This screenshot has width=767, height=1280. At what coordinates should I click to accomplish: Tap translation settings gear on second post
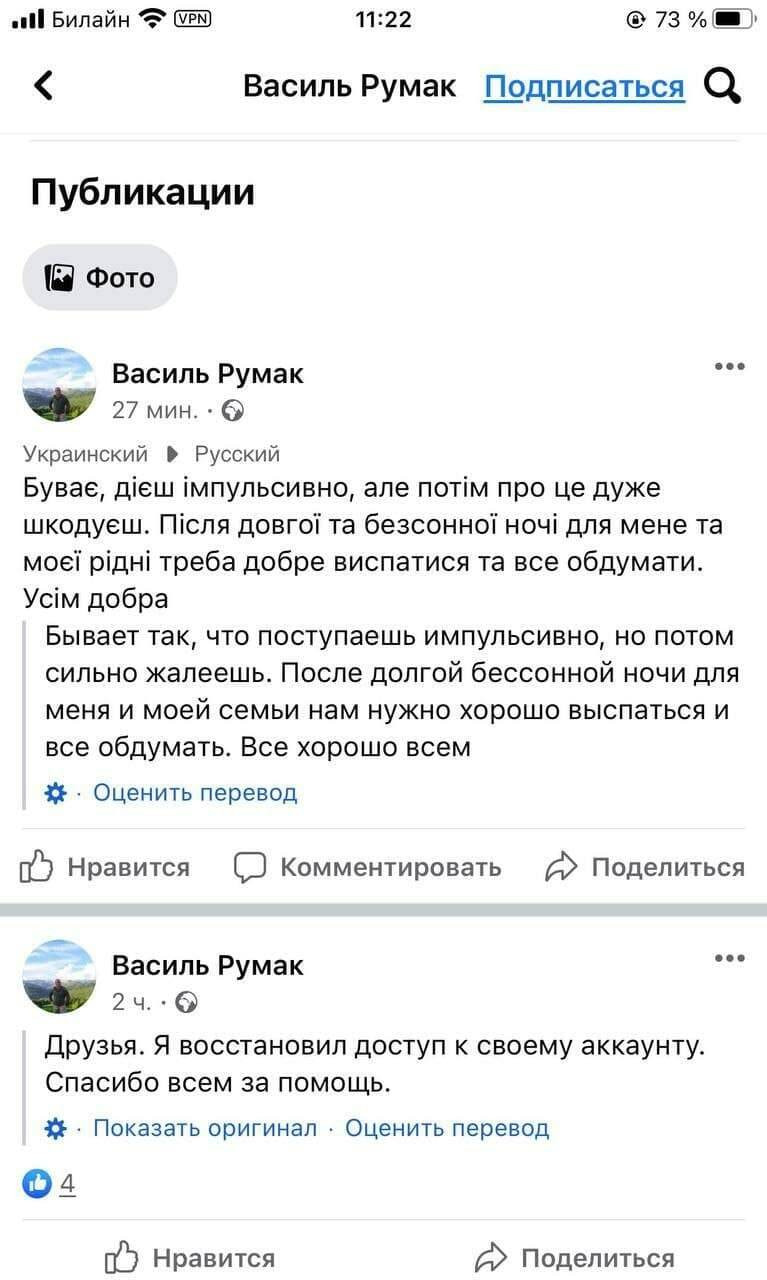click(56, 1129)
